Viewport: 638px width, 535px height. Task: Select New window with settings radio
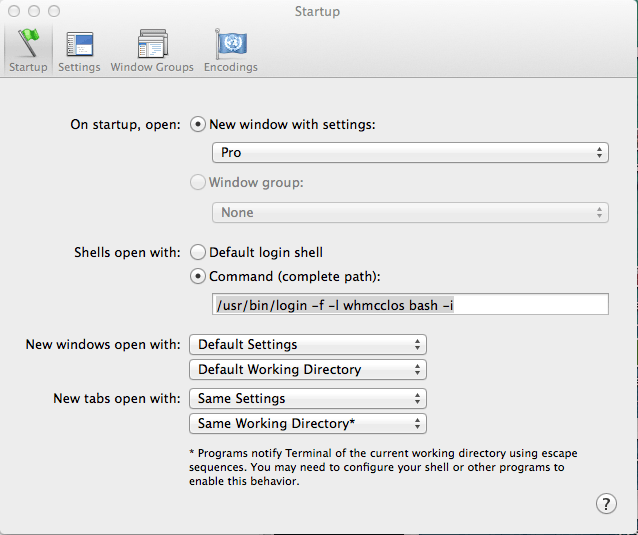(x=198, y=125)
